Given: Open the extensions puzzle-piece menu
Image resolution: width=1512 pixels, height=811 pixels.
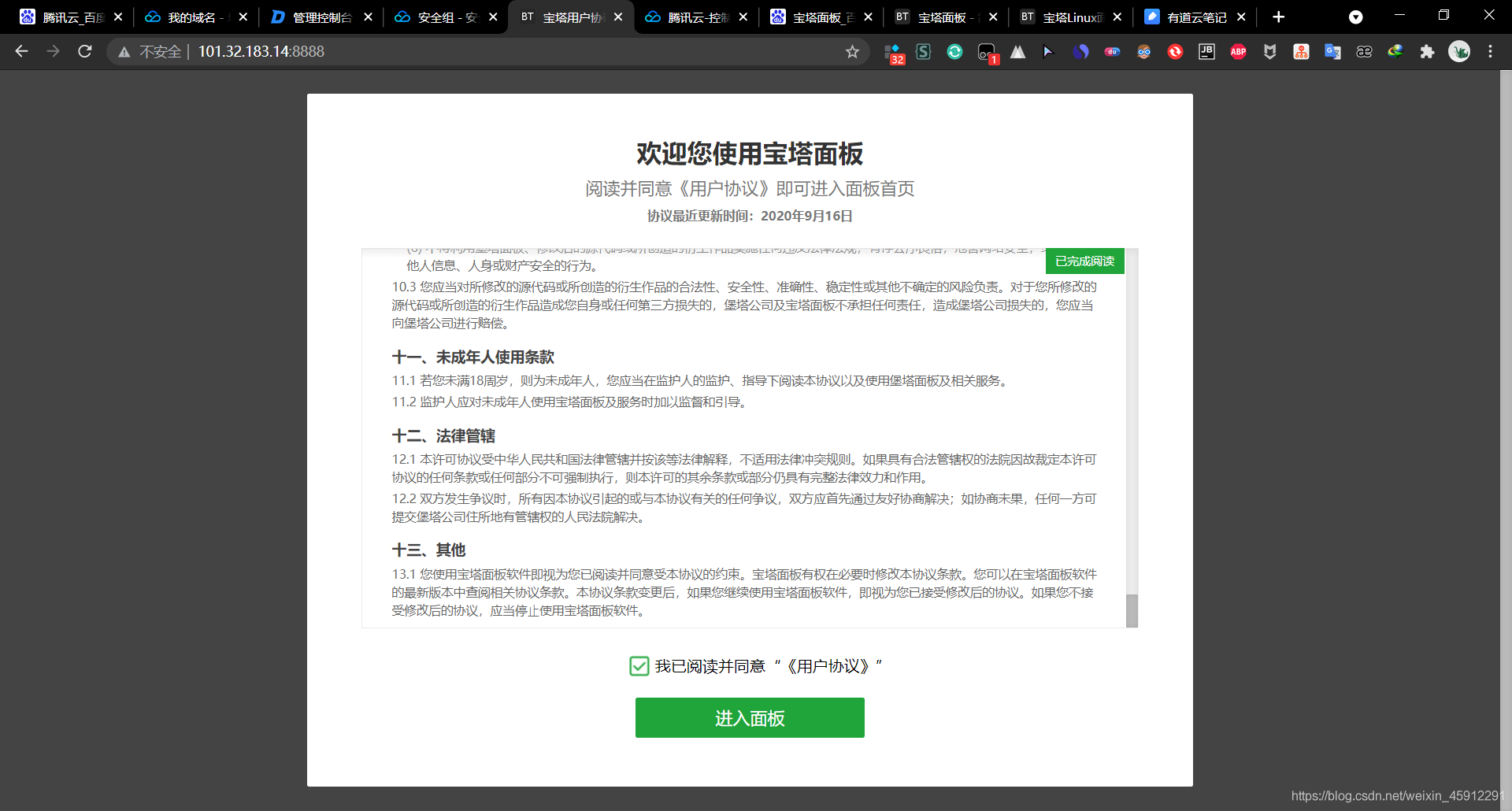Looking at the screenshot, I should [x=1427, y=51].
